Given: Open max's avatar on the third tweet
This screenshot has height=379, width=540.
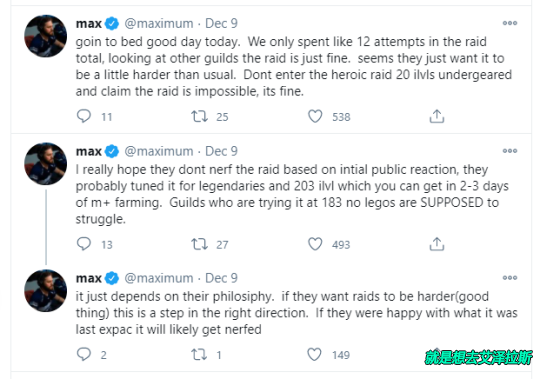Looking at the screenshot, I should point(45,291).
